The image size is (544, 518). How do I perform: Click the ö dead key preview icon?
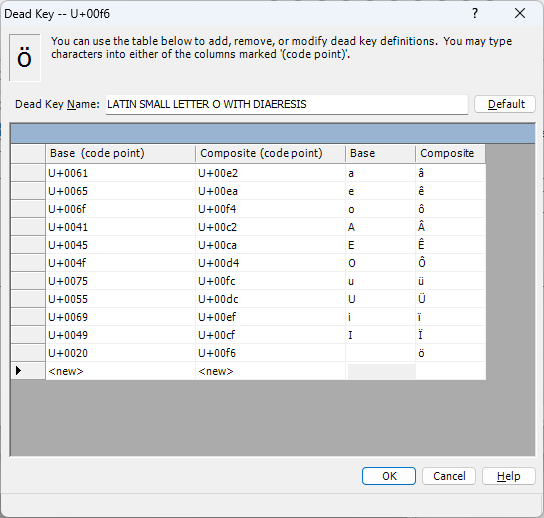pyautogui.click(x=25, y=58)
